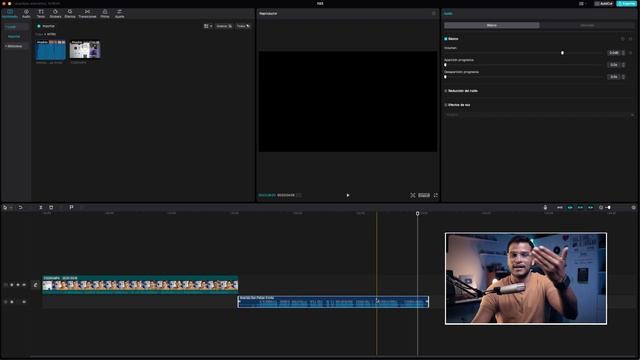Select the blue audio file thumbnail
The height and width of the screenshot is (360, 640).
51,50
